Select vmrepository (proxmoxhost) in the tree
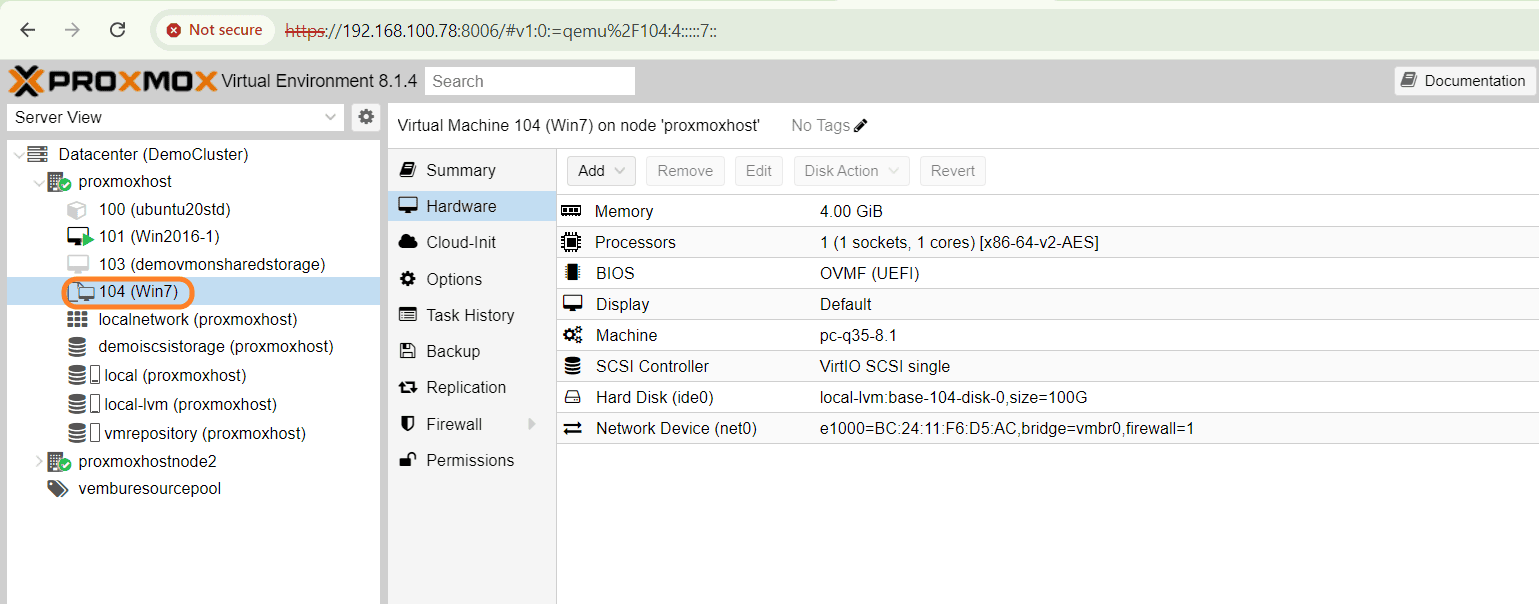The height and width of the screenshot is (604, 1539). [205, 433]
